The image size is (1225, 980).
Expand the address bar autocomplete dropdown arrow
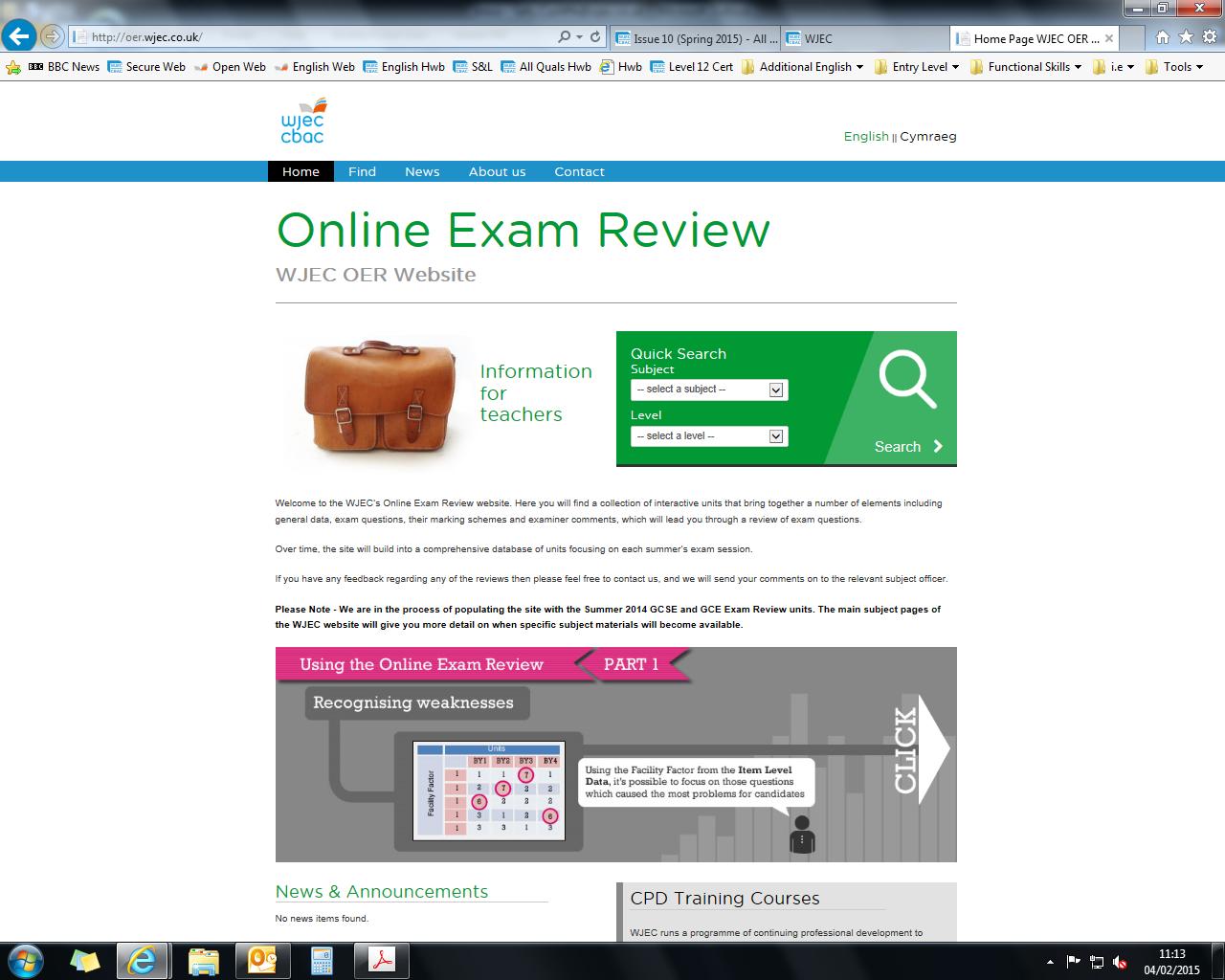579,37
